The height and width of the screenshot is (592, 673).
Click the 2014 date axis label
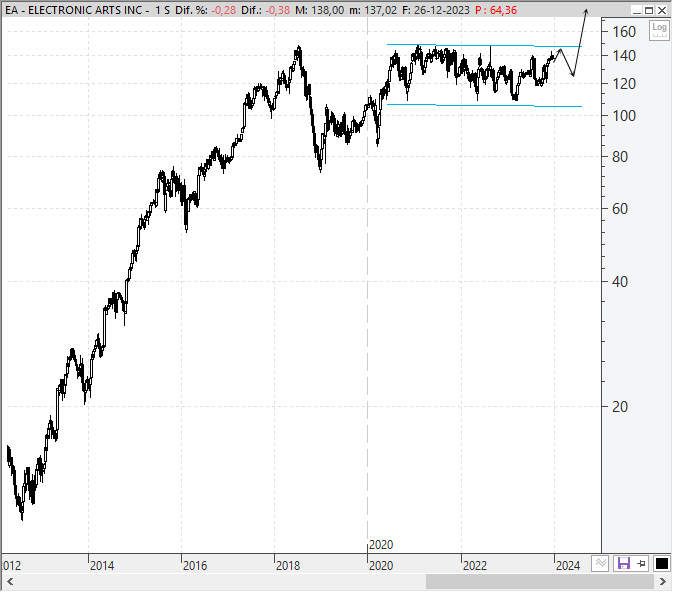[102, 566]
